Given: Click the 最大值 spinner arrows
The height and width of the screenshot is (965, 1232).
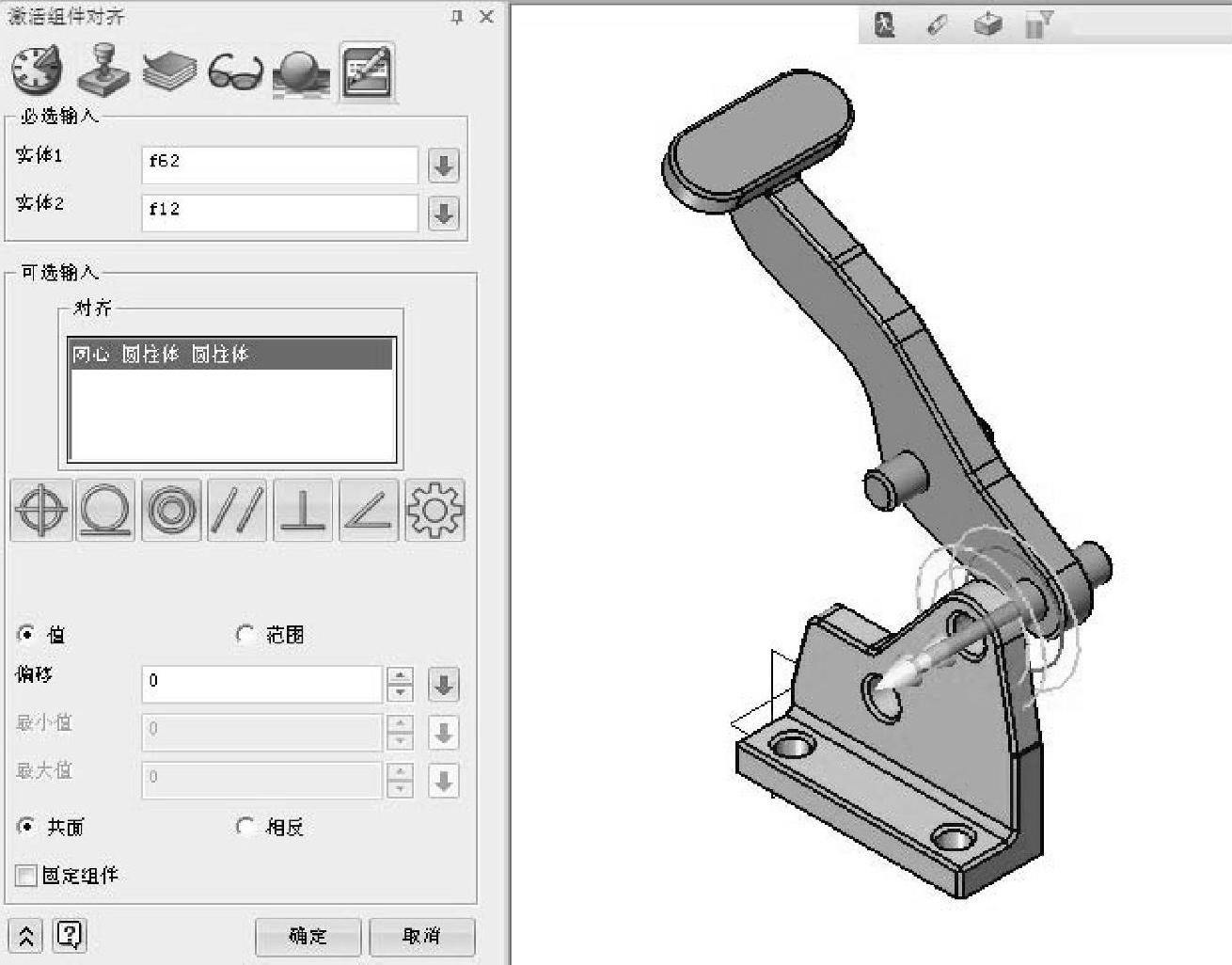Looking at the screenshot, I should [401, 781].
